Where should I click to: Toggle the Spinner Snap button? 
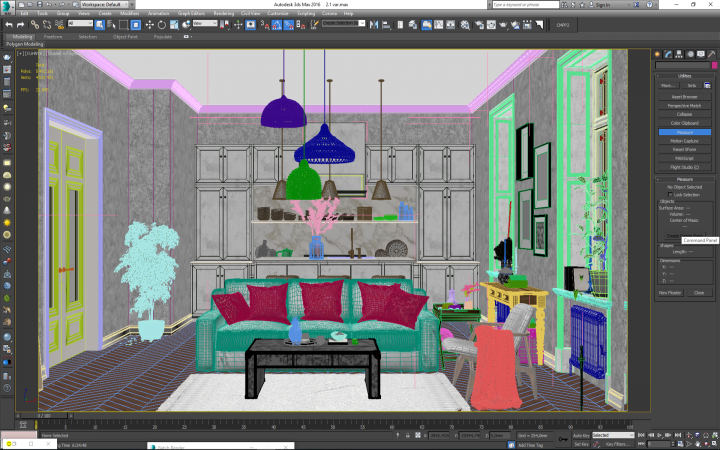pos(301,25)
